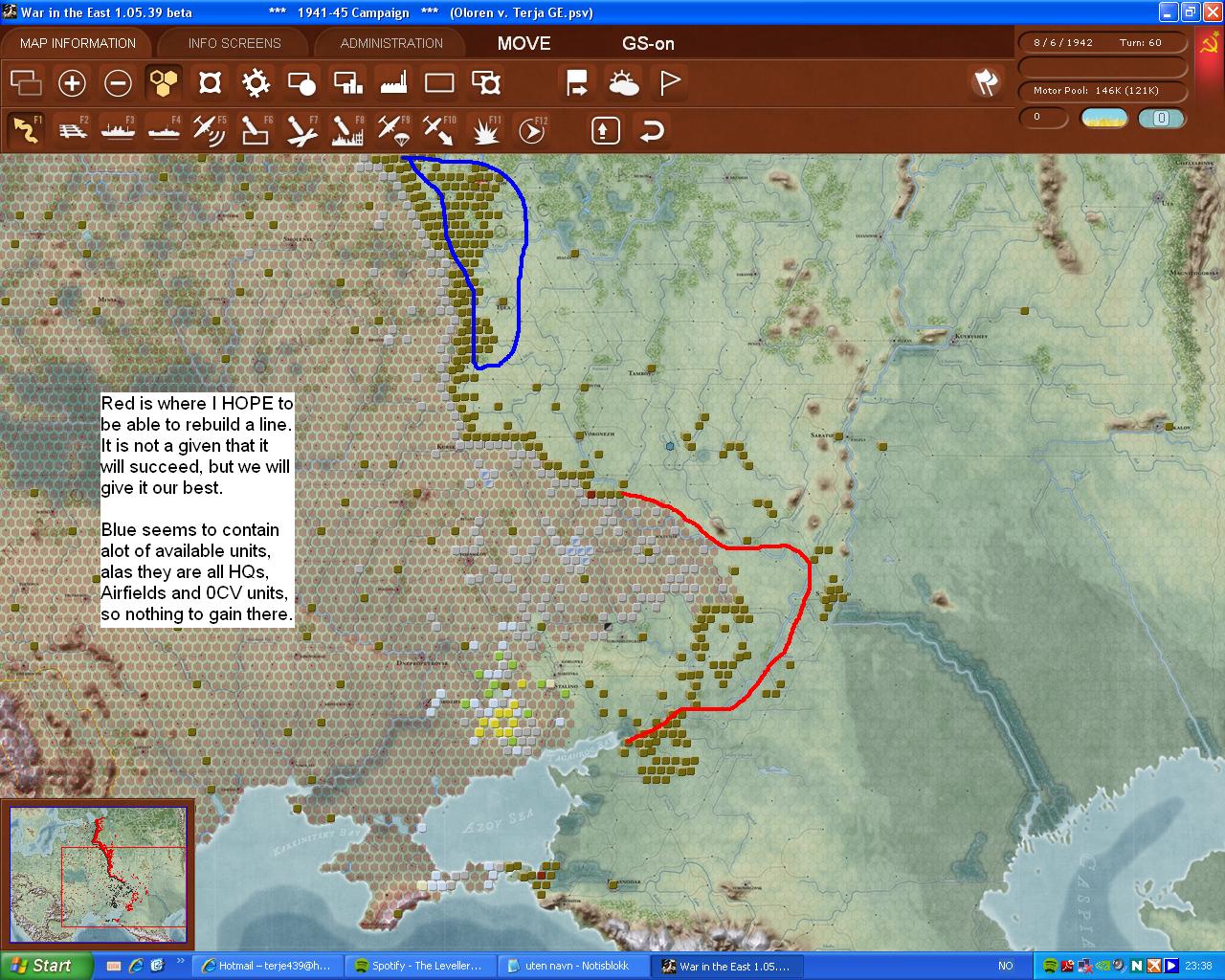Select the F11 explosion mode icon
Screen dimensions: 1225x980
point(486,130)
